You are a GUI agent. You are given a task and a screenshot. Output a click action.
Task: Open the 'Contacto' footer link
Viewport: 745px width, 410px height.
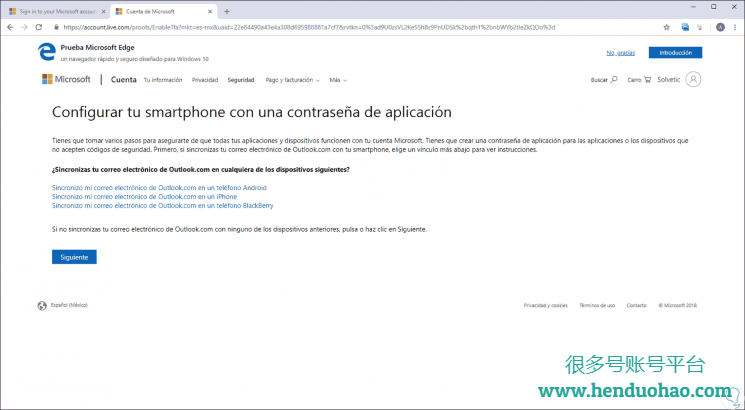[x=636, y=305]
